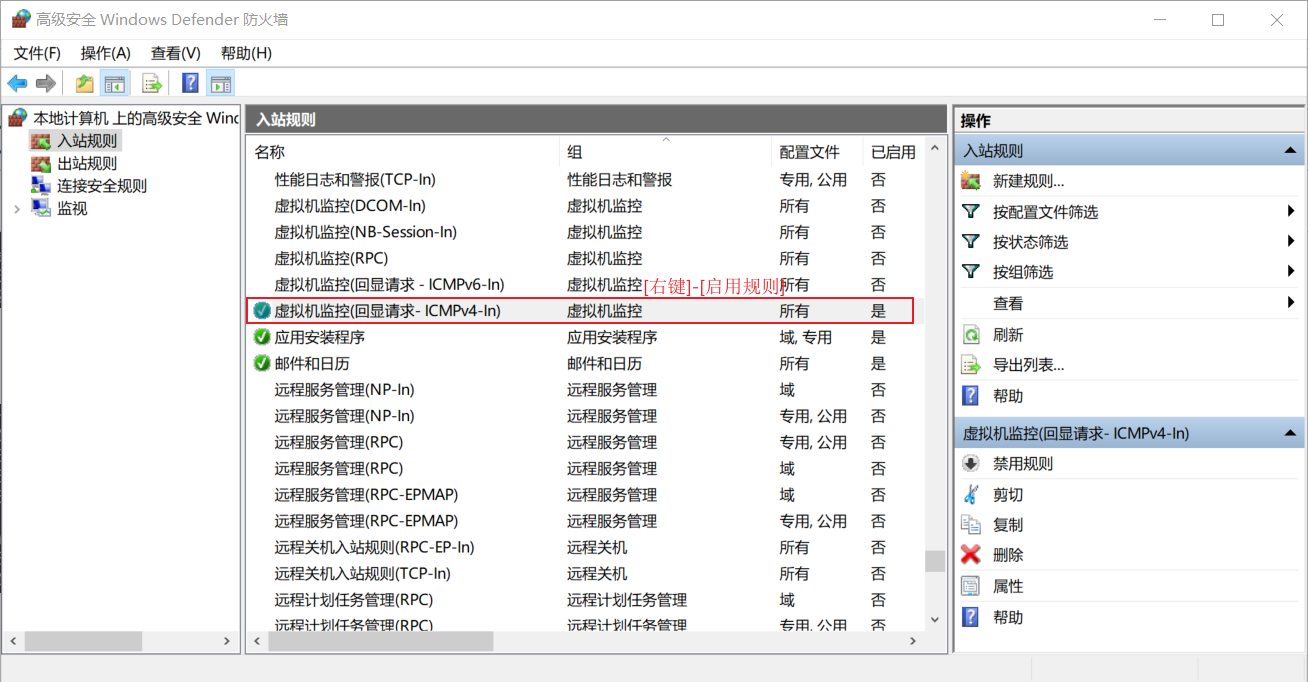Click 属性 action link

(x=1008, y=586)
